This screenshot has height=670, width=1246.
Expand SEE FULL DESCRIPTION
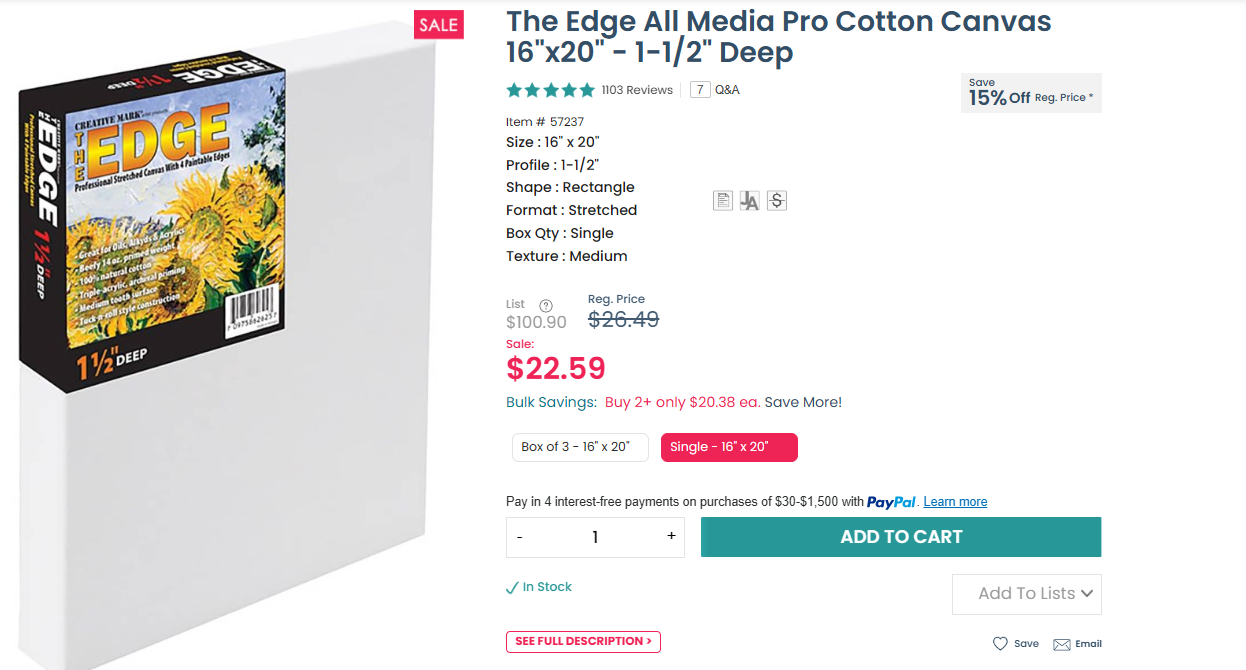583,641
